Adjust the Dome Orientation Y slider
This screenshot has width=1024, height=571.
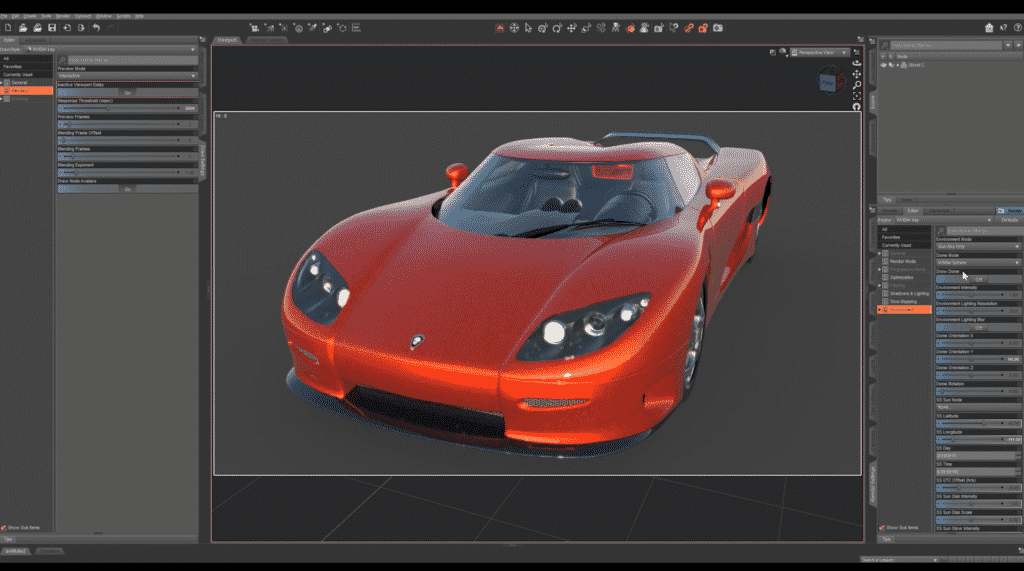(970, 359)
